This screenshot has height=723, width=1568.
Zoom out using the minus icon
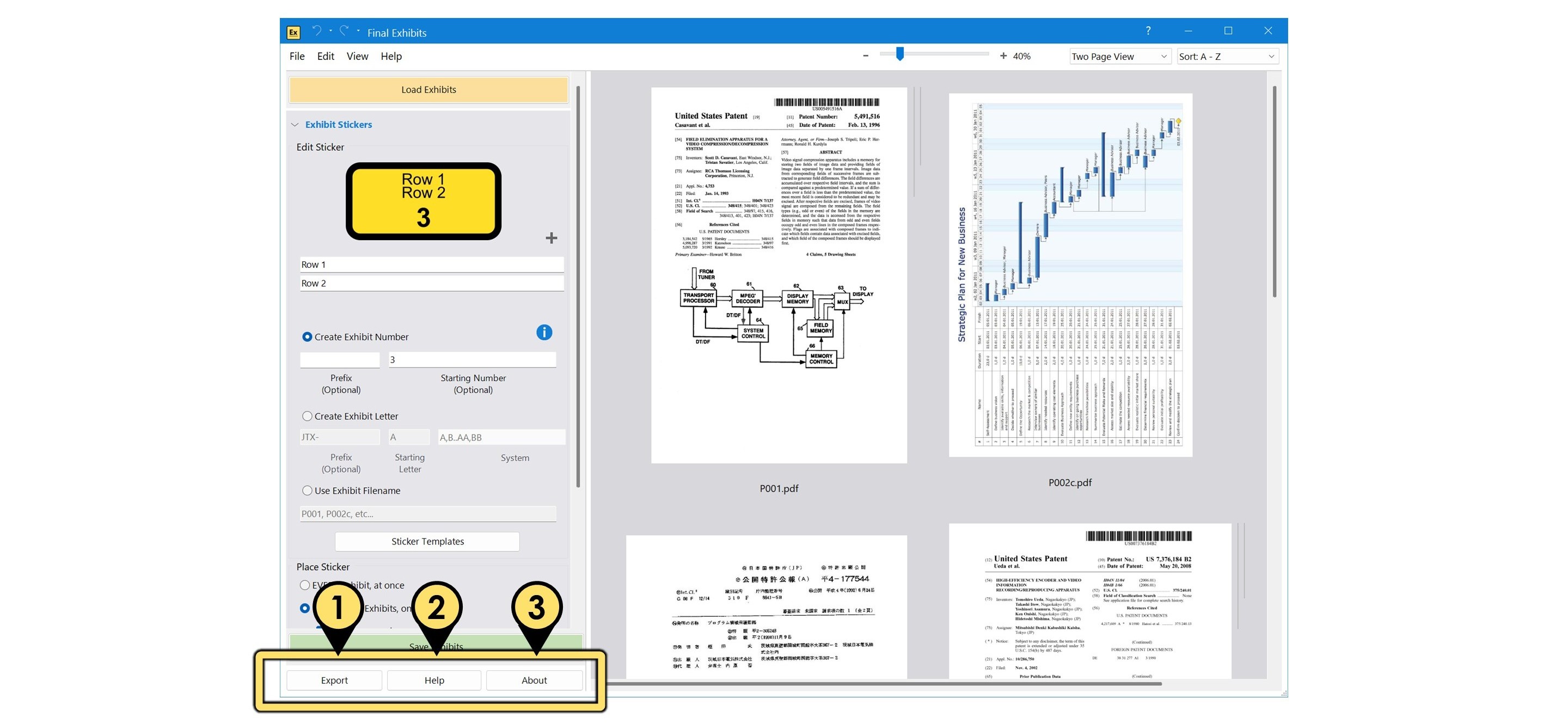point(866,56)
